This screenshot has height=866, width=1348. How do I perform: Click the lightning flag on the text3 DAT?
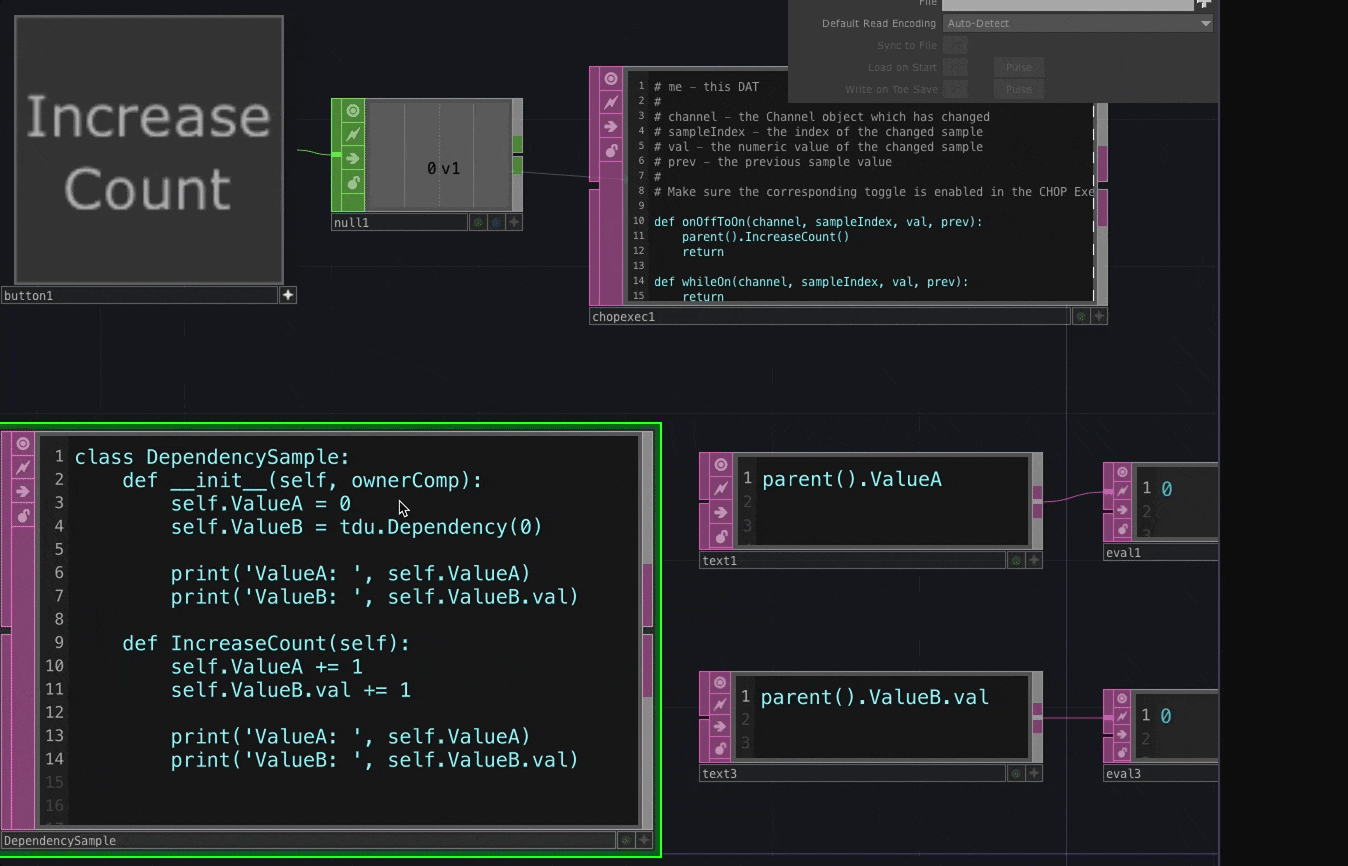tap(721, 706)
